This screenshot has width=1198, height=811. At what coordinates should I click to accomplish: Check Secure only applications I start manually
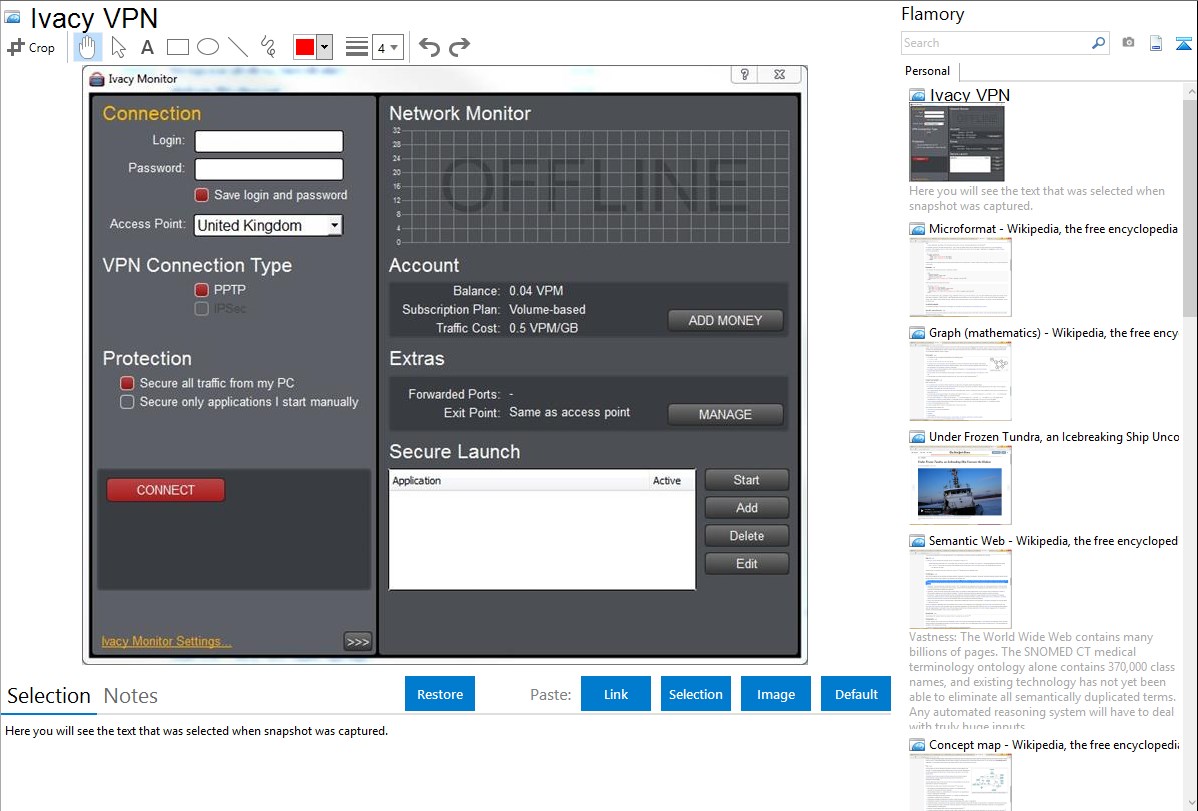point(127,402)
